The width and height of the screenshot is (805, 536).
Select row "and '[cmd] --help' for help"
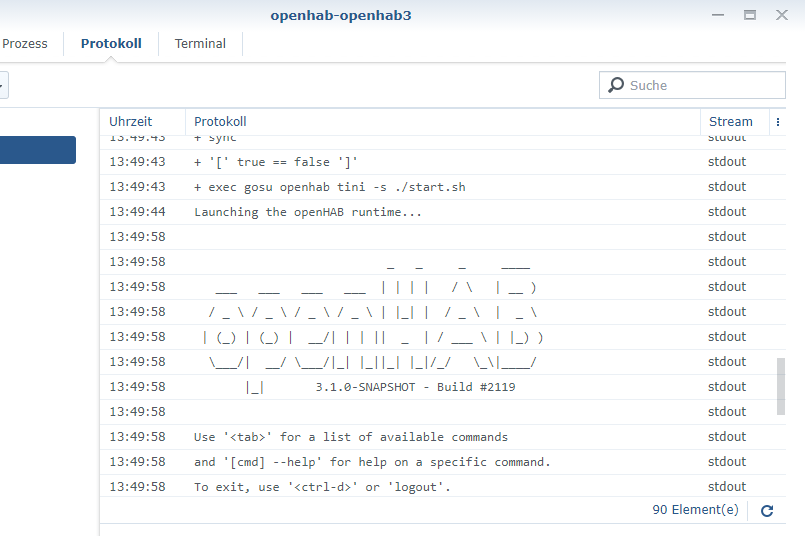(x=443, y=462)
